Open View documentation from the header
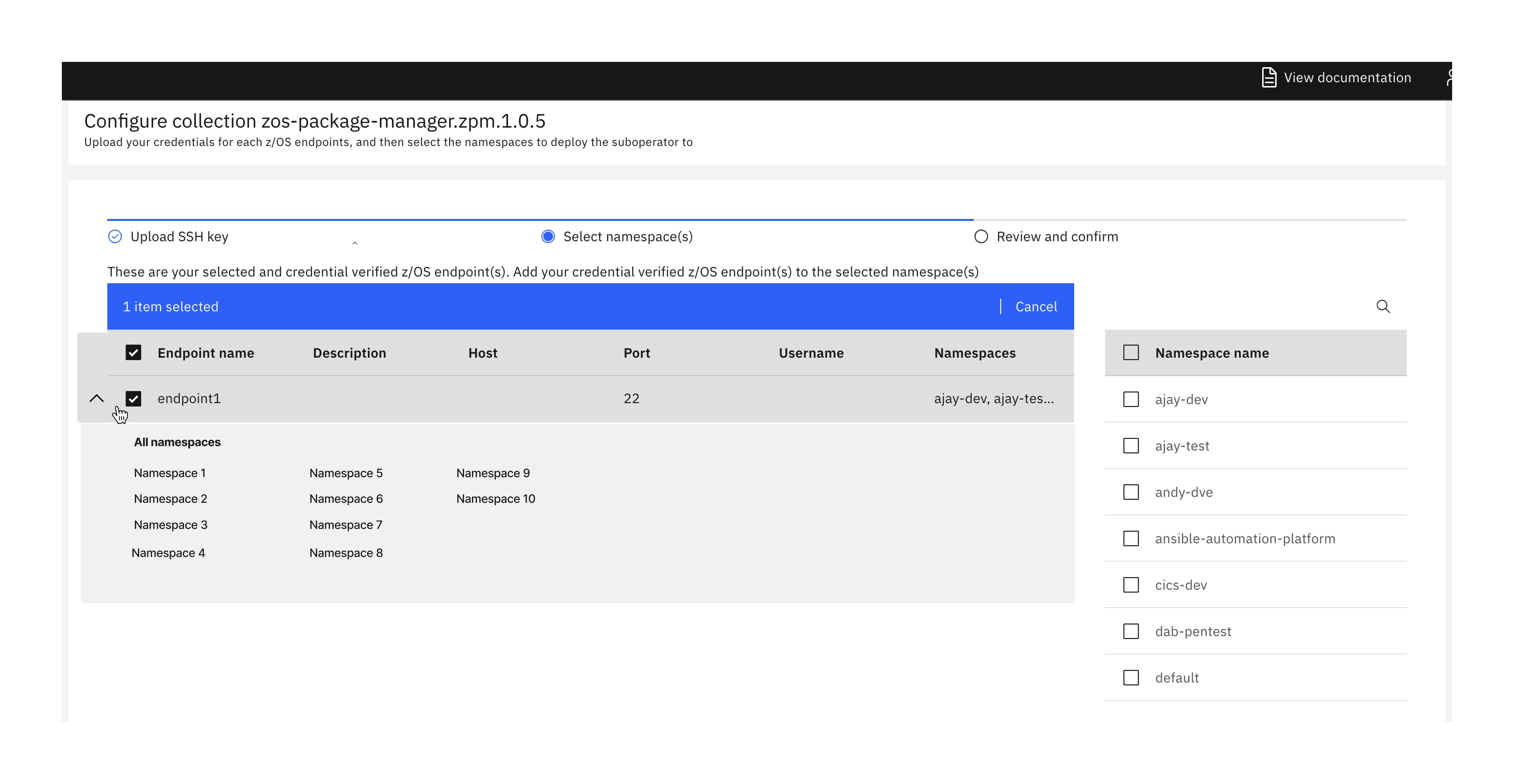1514x784 pixels. tap(1348, 77)
